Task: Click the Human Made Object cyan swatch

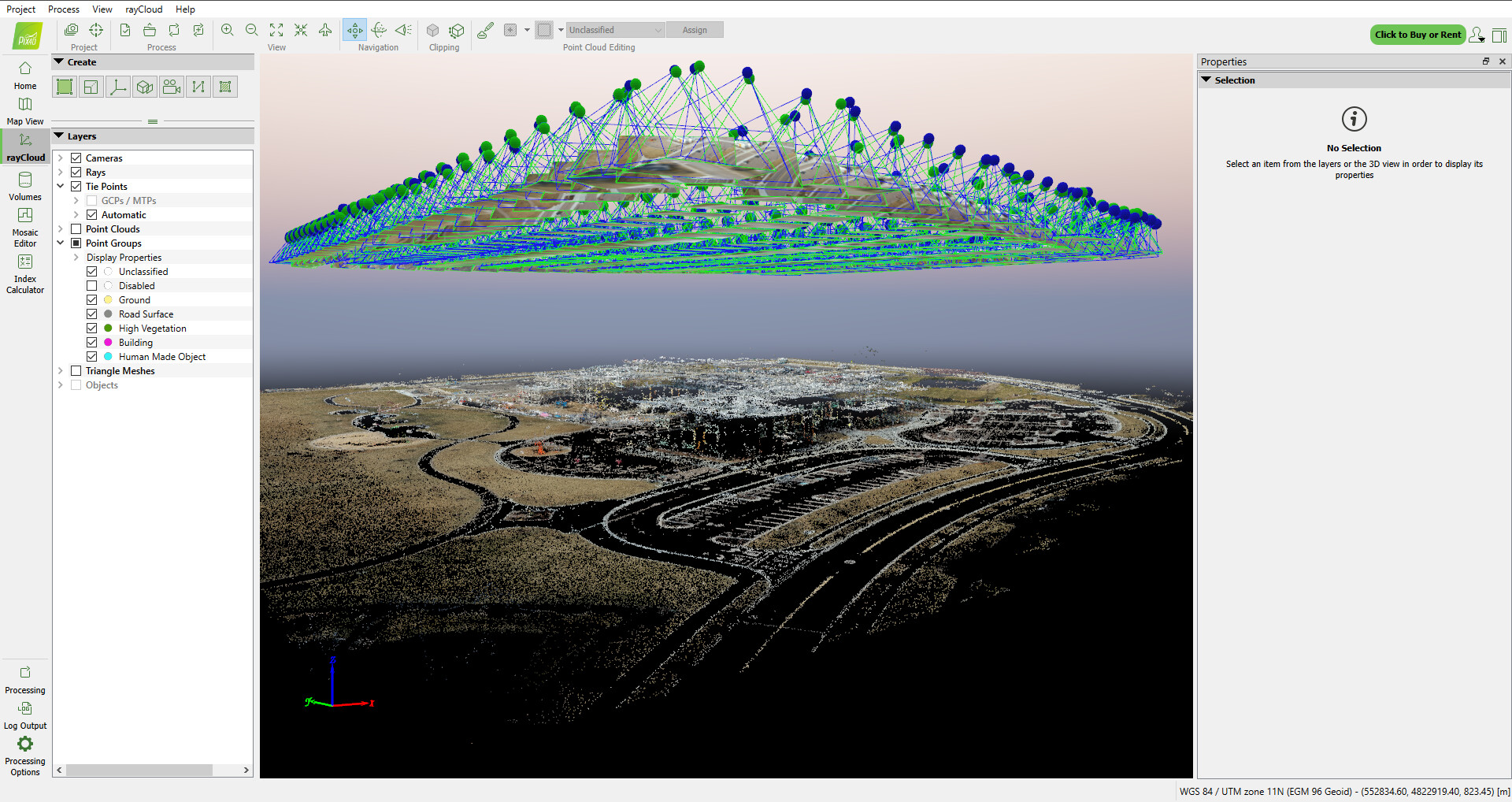Action: (109, 357)
